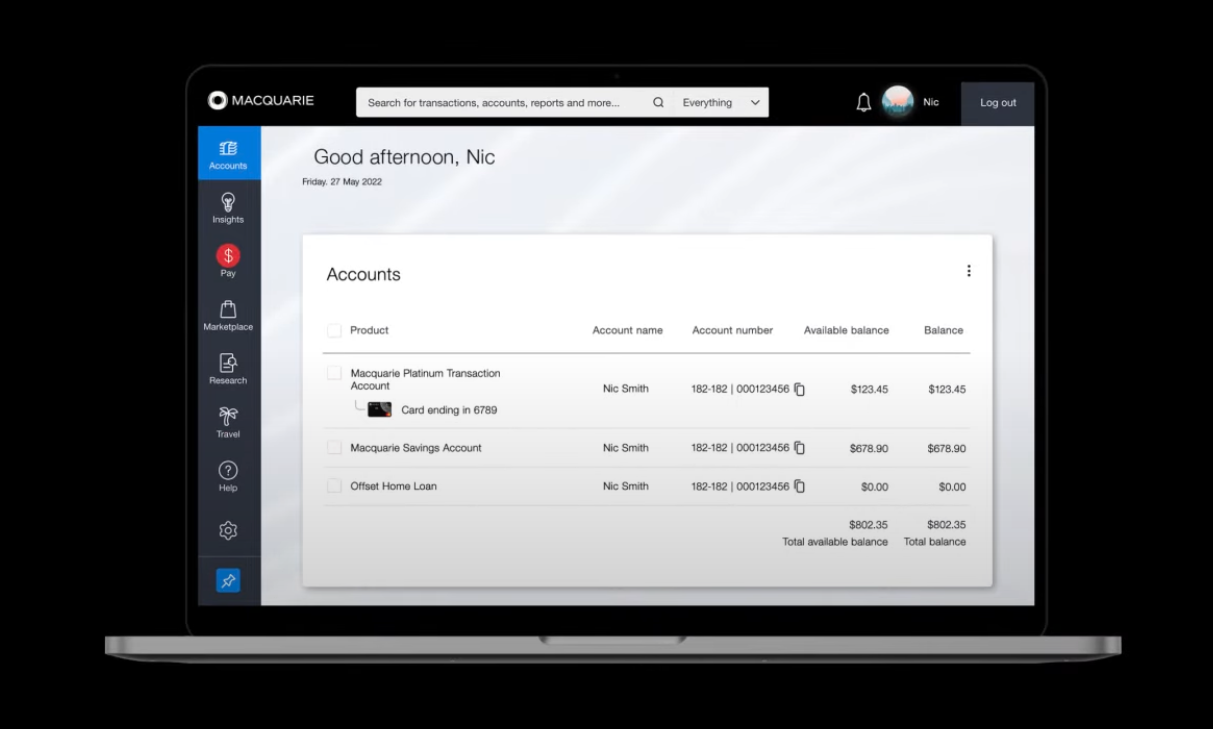Open Macquarie Platinum Transaction Account
Image resolution: width=1213 pixels, height=729 pixels.
(x=425, y=379)
